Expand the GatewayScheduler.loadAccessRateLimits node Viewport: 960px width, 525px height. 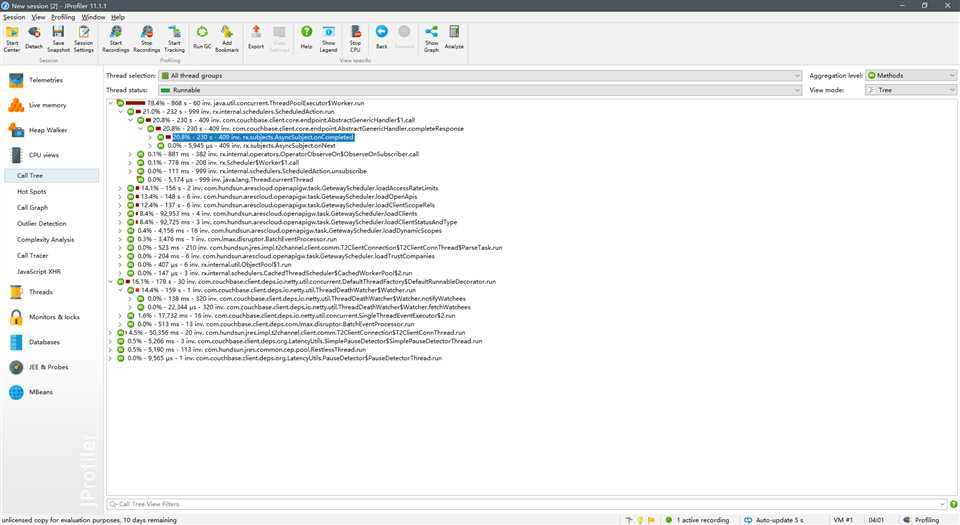(121, 188)
